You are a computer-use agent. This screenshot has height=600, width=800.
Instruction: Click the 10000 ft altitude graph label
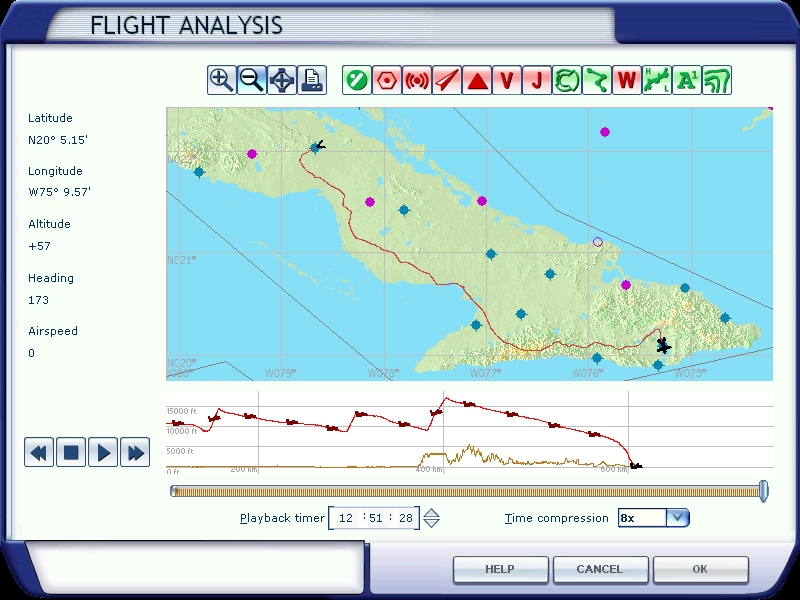point(182,431)
